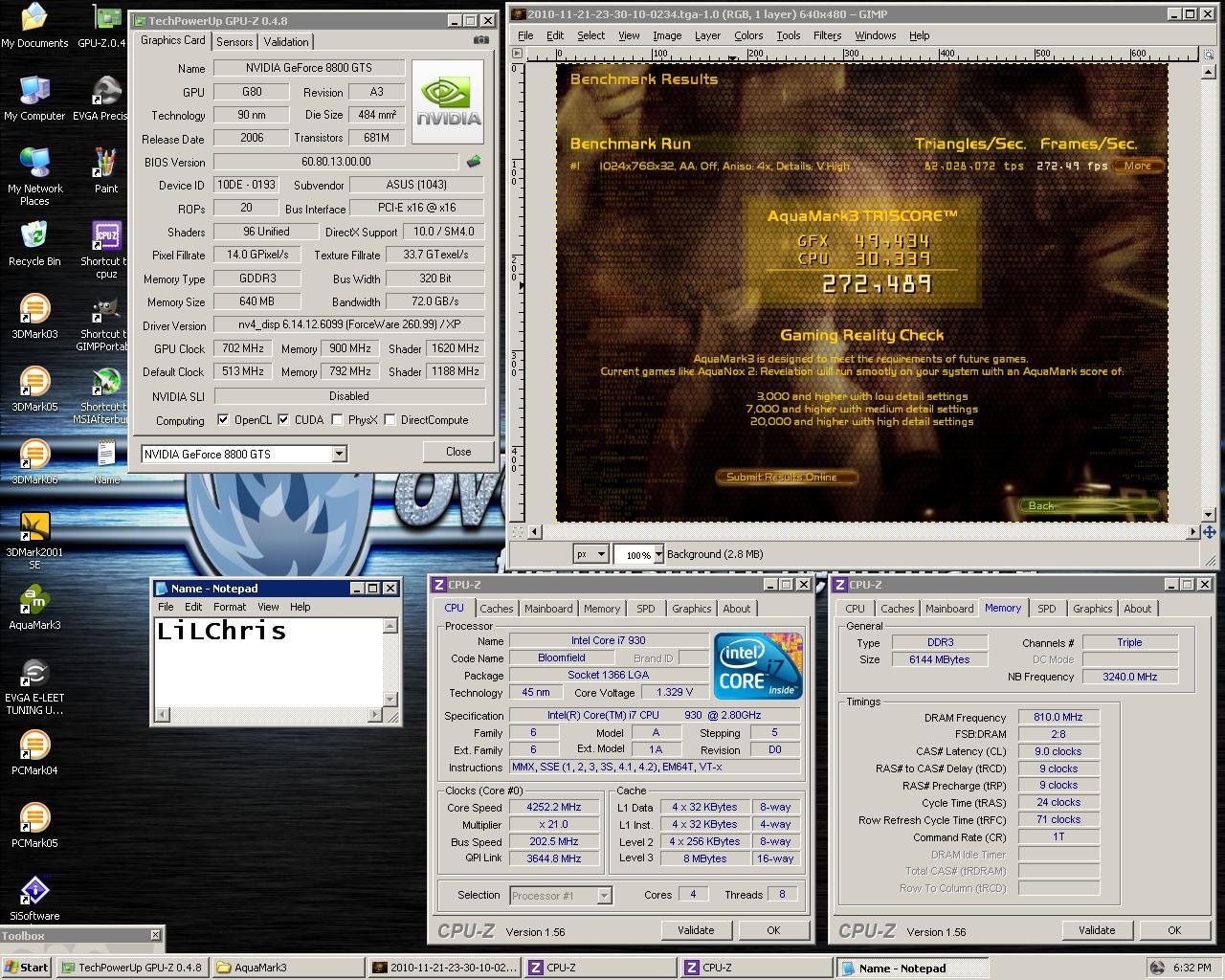
Task: Switch to Validation tab in GPU-Z
Action: pos(286,41)
